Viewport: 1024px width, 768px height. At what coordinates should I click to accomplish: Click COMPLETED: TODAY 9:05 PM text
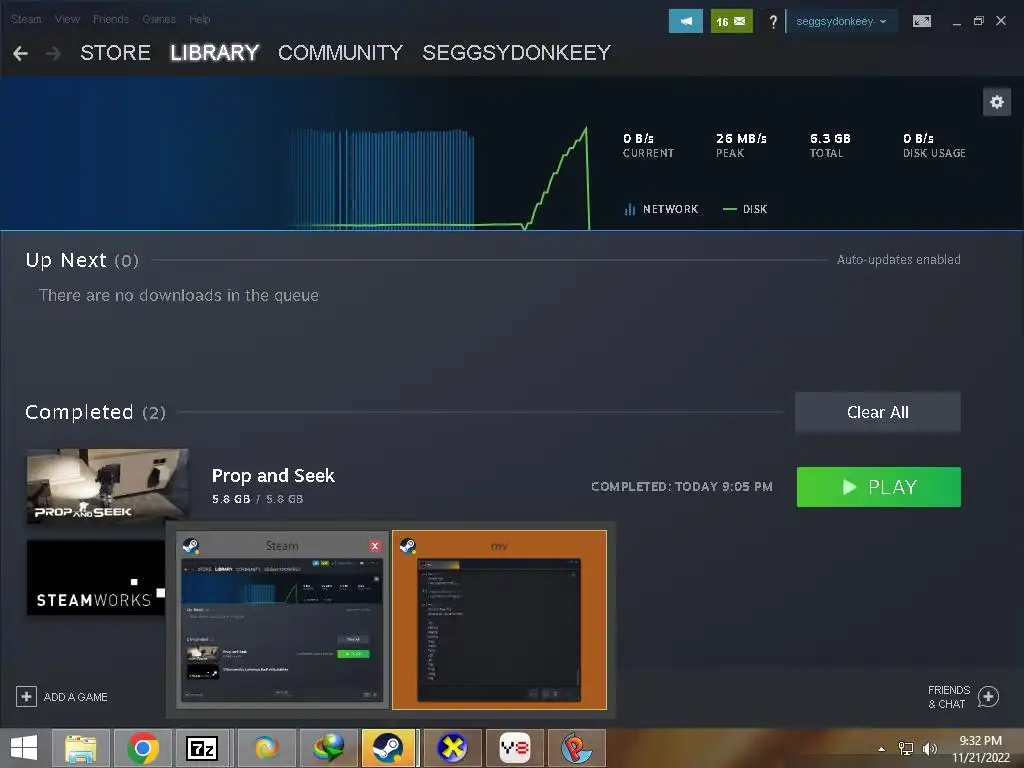(682, 487)
